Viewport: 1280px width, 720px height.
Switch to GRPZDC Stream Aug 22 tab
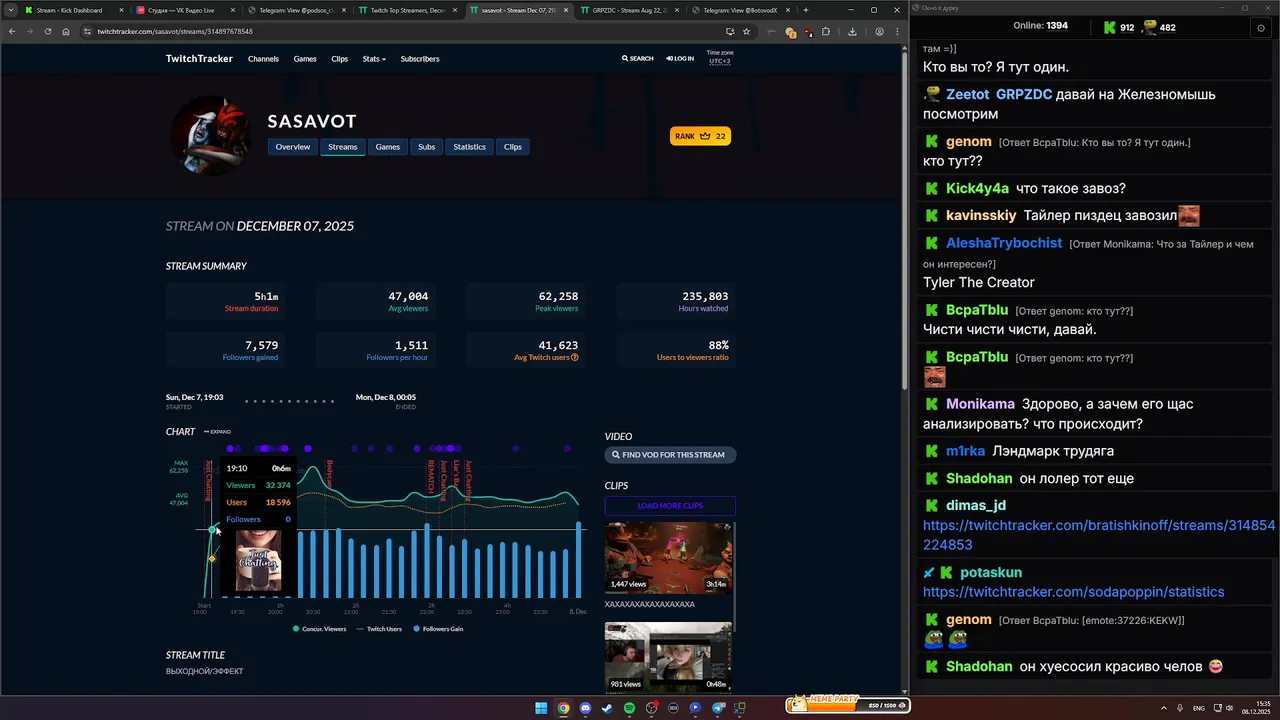click(x=630, y=10)
